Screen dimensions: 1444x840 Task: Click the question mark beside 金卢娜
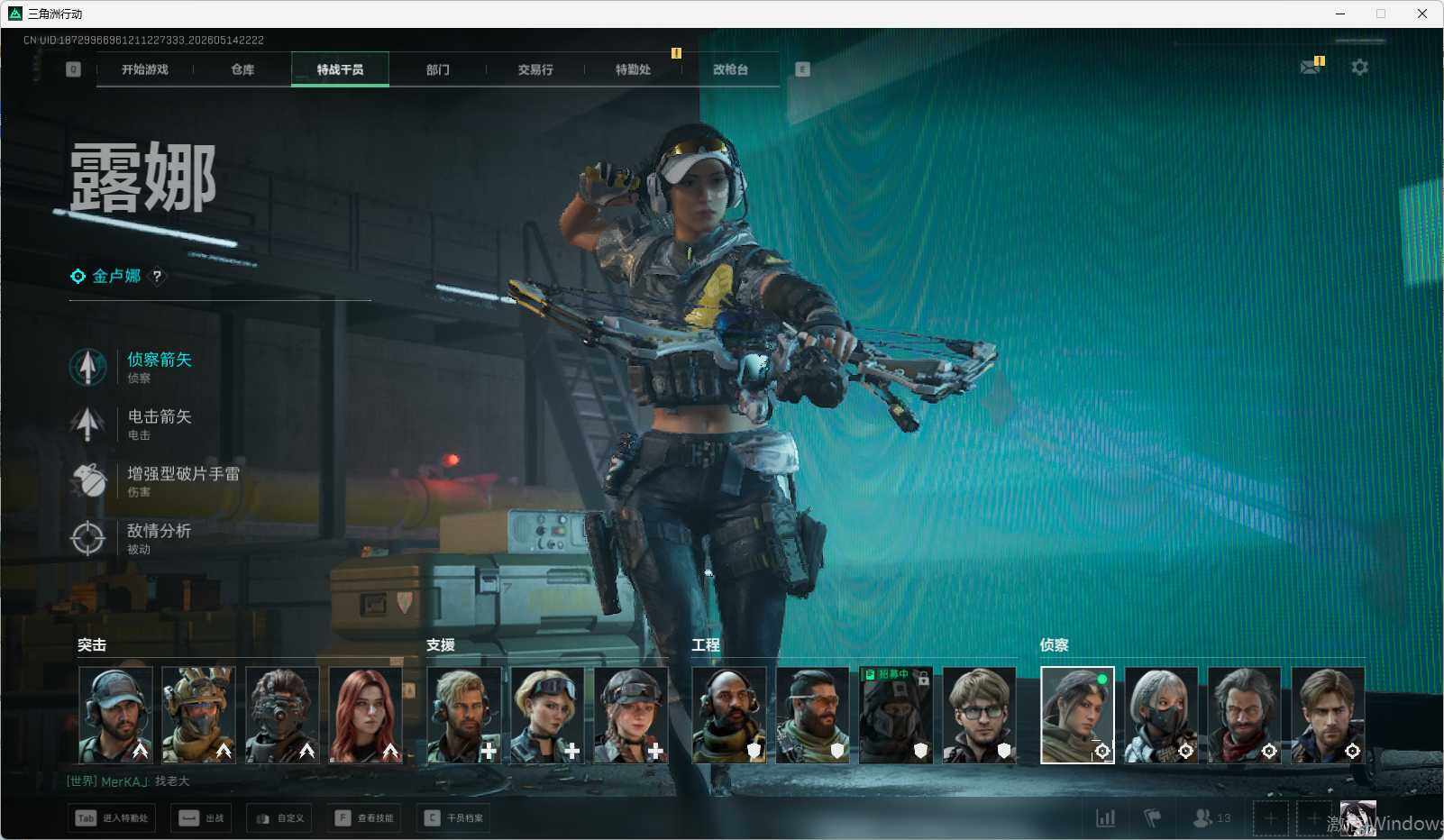click(x=157, y=277)
